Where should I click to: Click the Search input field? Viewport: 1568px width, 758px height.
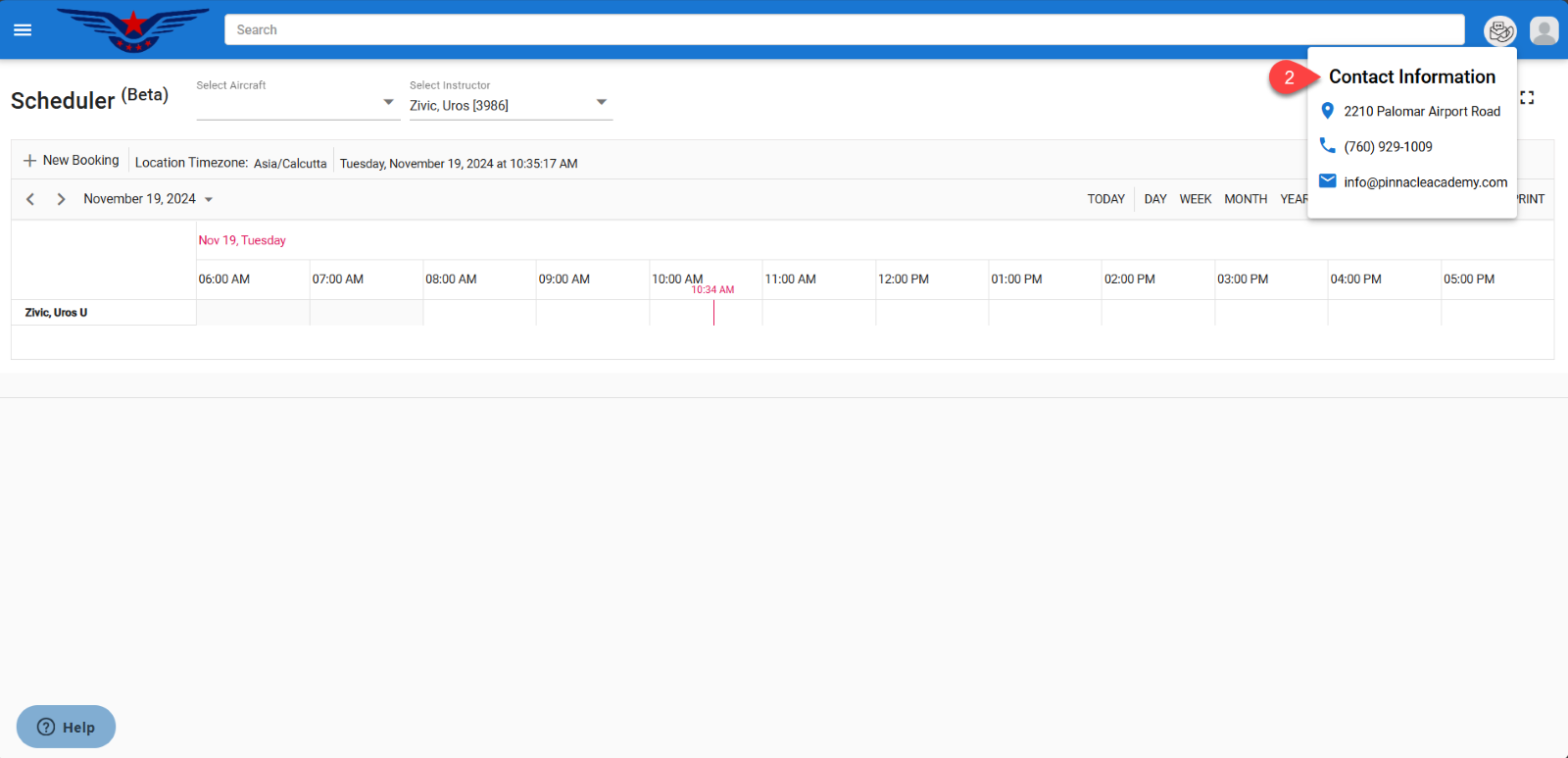tap(844, 30)
